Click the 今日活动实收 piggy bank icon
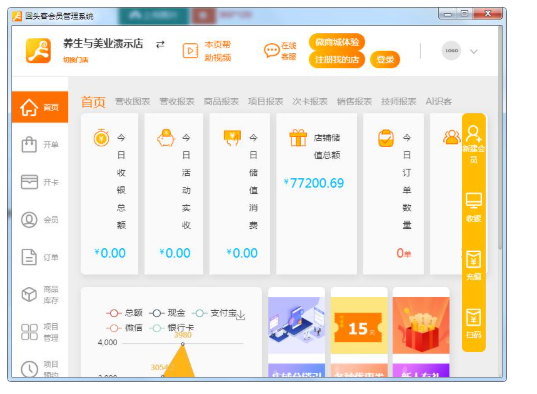The height and width of the screenshot is (394, 537). pos(166,138)
